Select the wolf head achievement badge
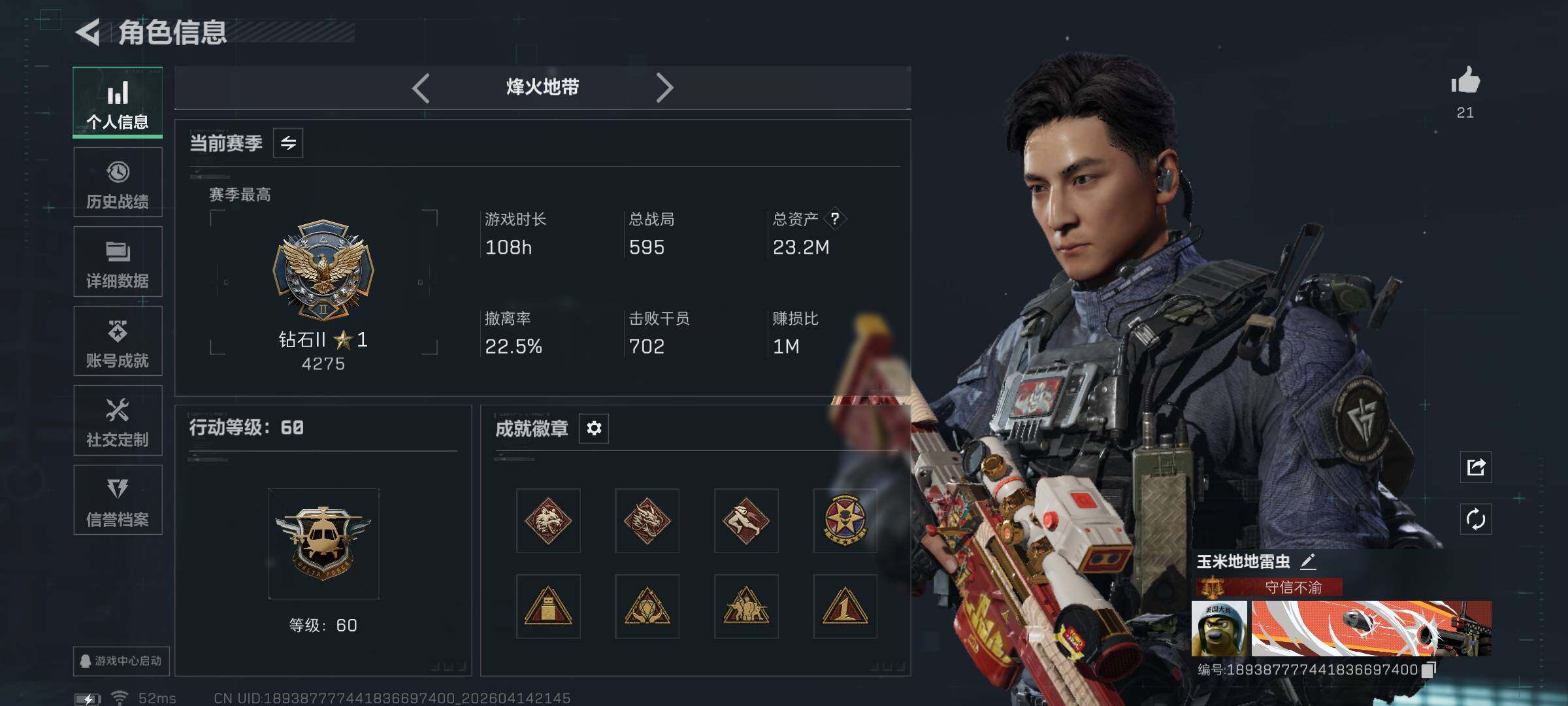The height and width of the screenshot is (706, 1568). click(548, 521)
